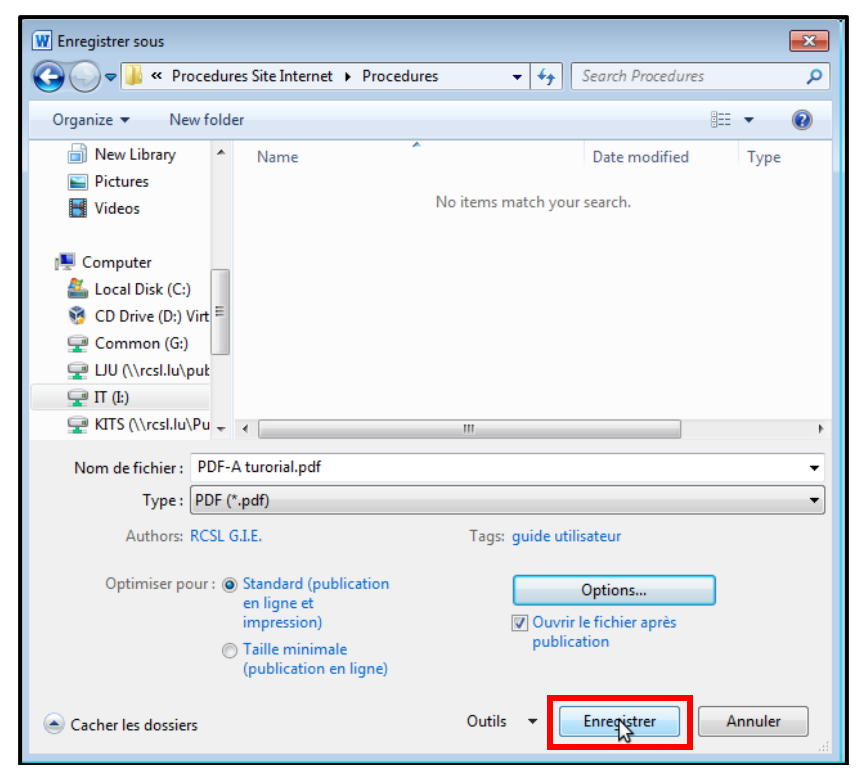Select Standard optimization radio button
The width and height of the screenshot is (866, 781).
click(230, 584)
